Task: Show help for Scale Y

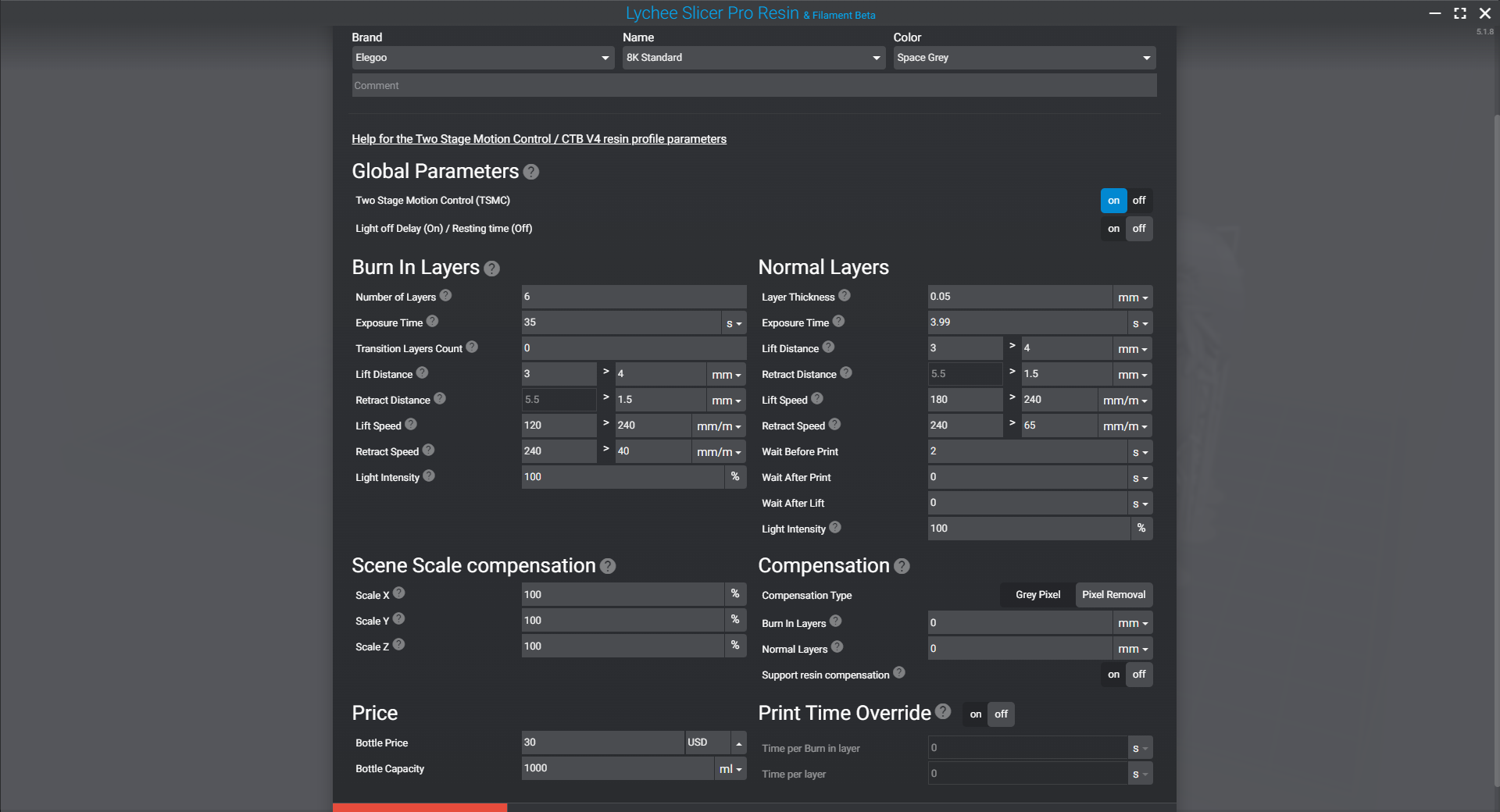Action: [x=398, y=618]
